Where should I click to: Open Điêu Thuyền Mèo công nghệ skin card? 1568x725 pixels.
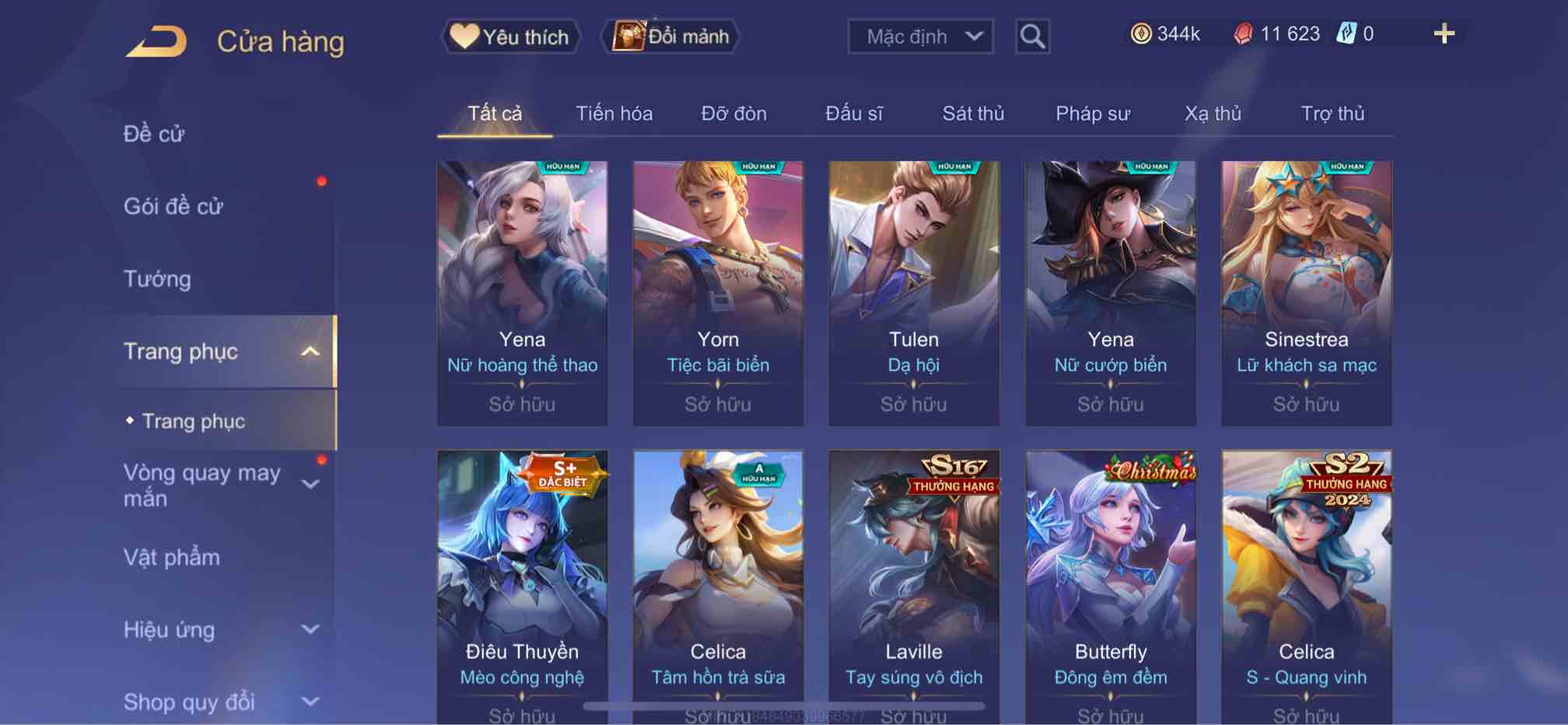(522, 587)
